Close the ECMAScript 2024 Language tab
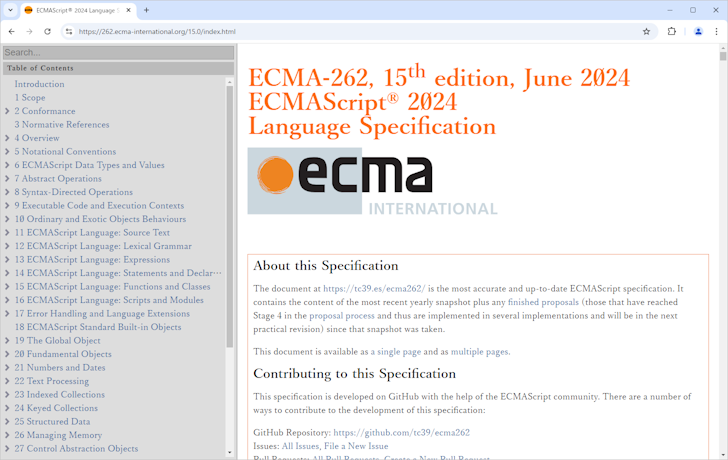 pos(129,10)
